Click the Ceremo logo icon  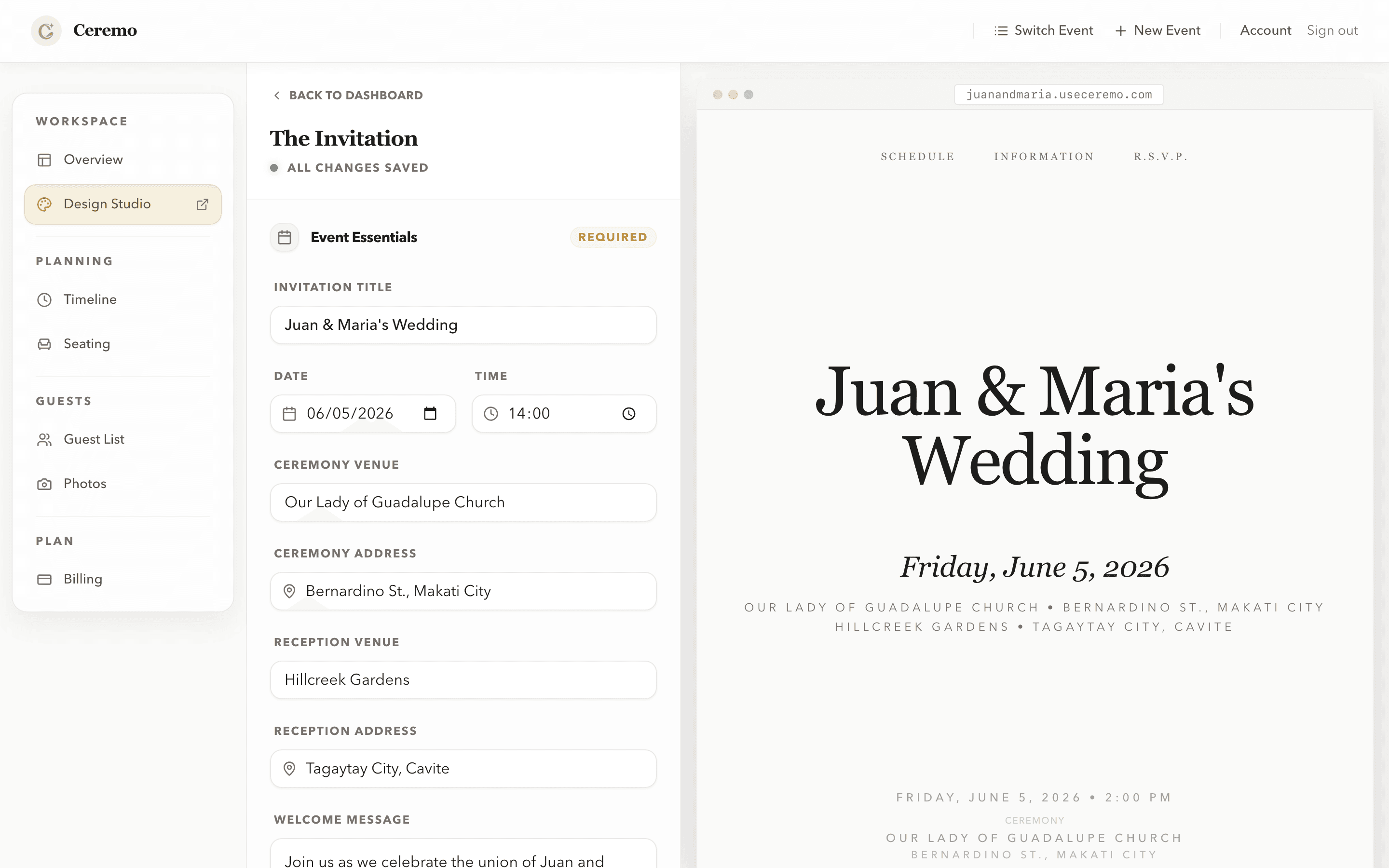point(46,30)
